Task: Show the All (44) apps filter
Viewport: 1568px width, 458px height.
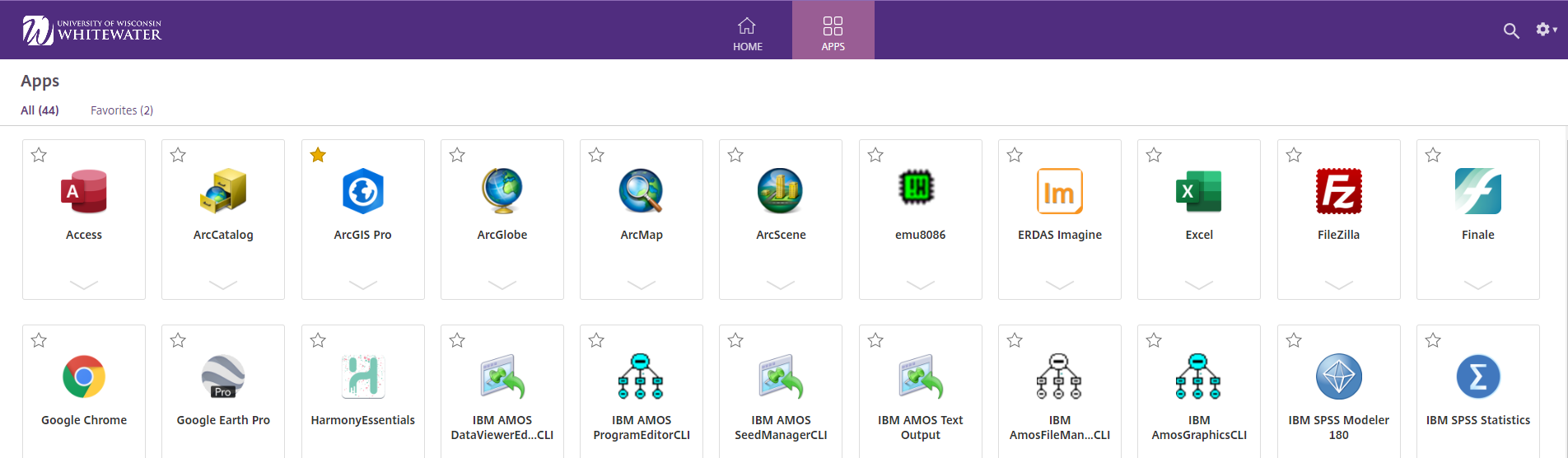Action: pos(40,110)
